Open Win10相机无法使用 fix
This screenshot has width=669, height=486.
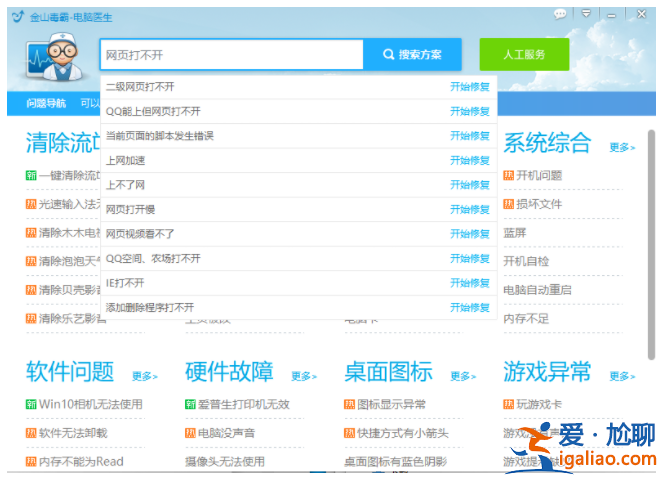tap(90, 405)
